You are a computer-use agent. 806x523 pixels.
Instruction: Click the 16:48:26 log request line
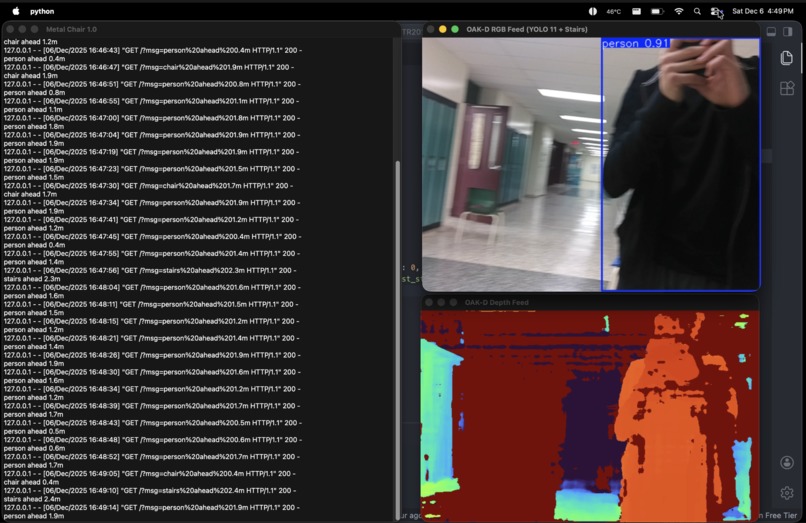click(x=153, y=355)
